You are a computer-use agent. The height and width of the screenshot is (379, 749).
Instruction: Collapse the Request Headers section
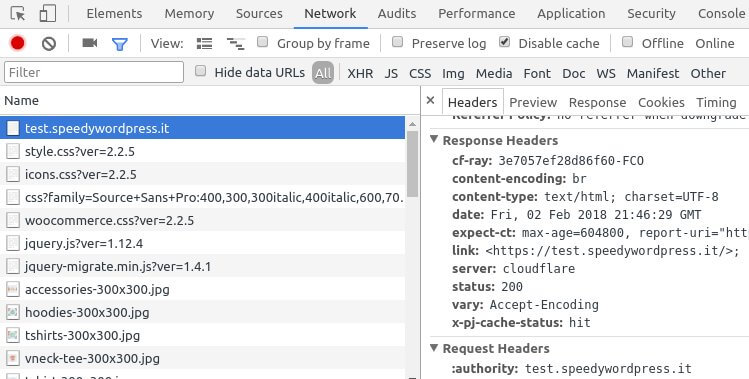(434, 347)
